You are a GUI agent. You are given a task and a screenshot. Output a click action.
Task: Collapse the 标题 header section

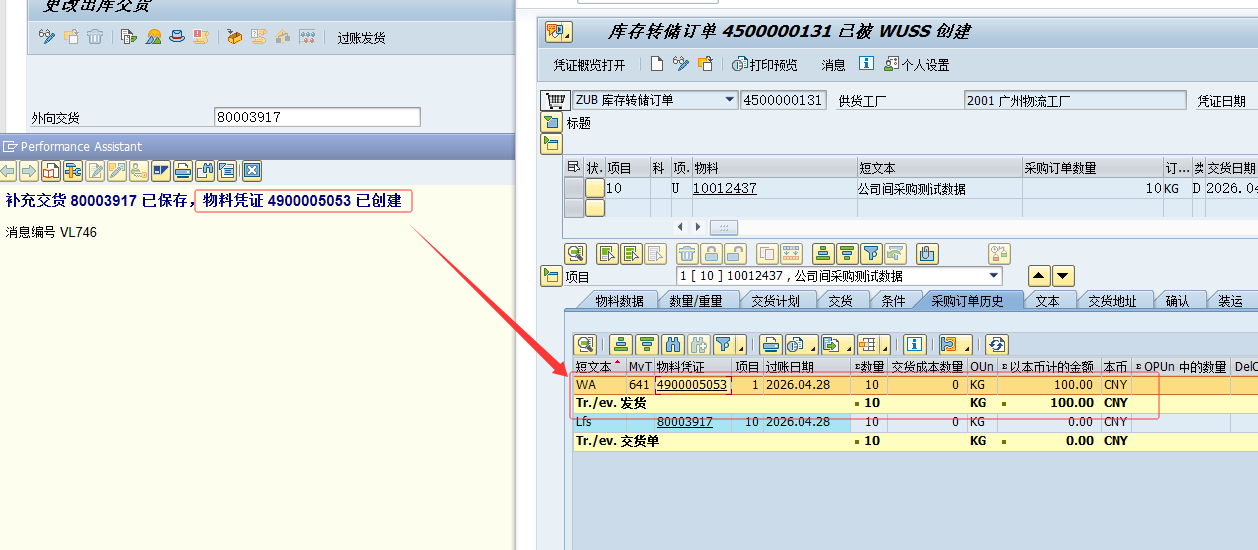point(551,123)
